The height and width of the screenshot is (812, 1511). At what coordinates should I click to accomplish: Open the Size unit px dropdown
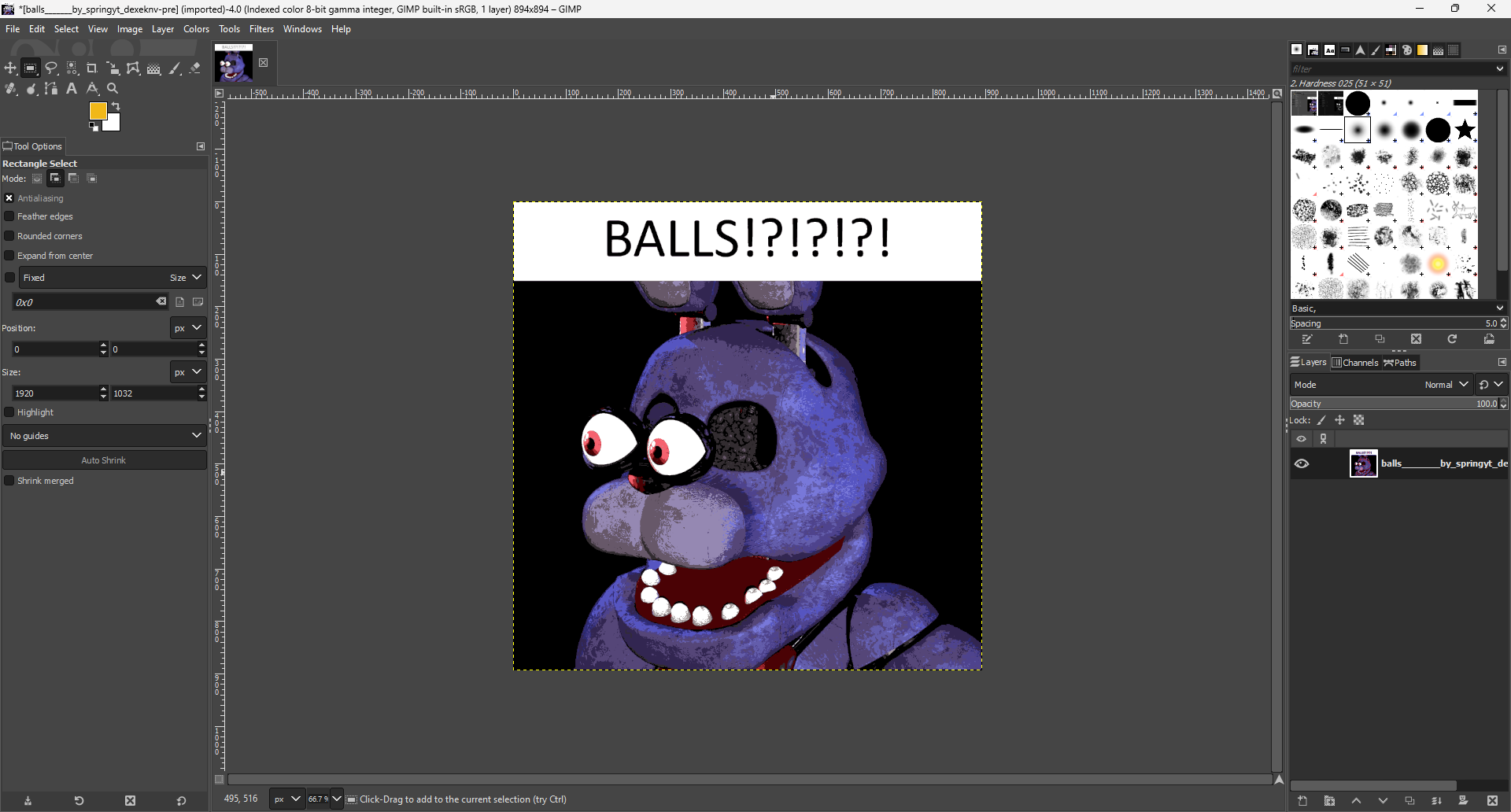pyautogui.click(x=188, y=372)
